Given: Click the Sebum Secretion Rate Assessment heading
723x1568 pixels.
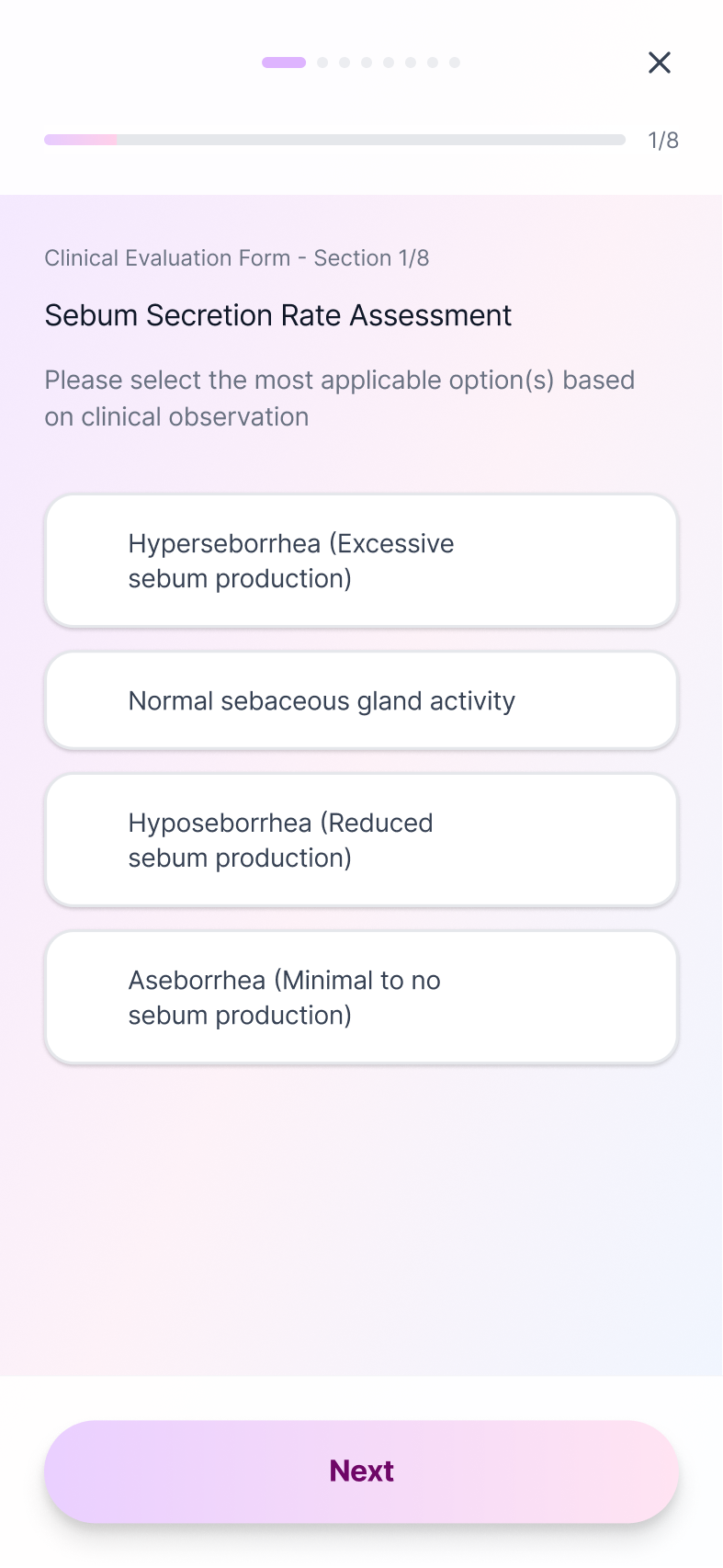Looking at the screenshot, I should (x=278, y=315).
